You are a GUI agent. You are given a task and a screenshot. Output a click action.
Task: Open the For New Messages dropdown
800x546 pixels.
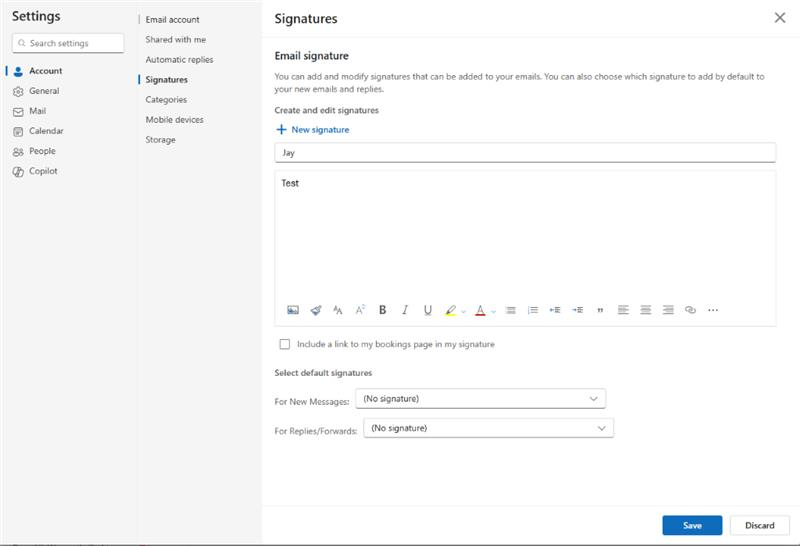481,399
